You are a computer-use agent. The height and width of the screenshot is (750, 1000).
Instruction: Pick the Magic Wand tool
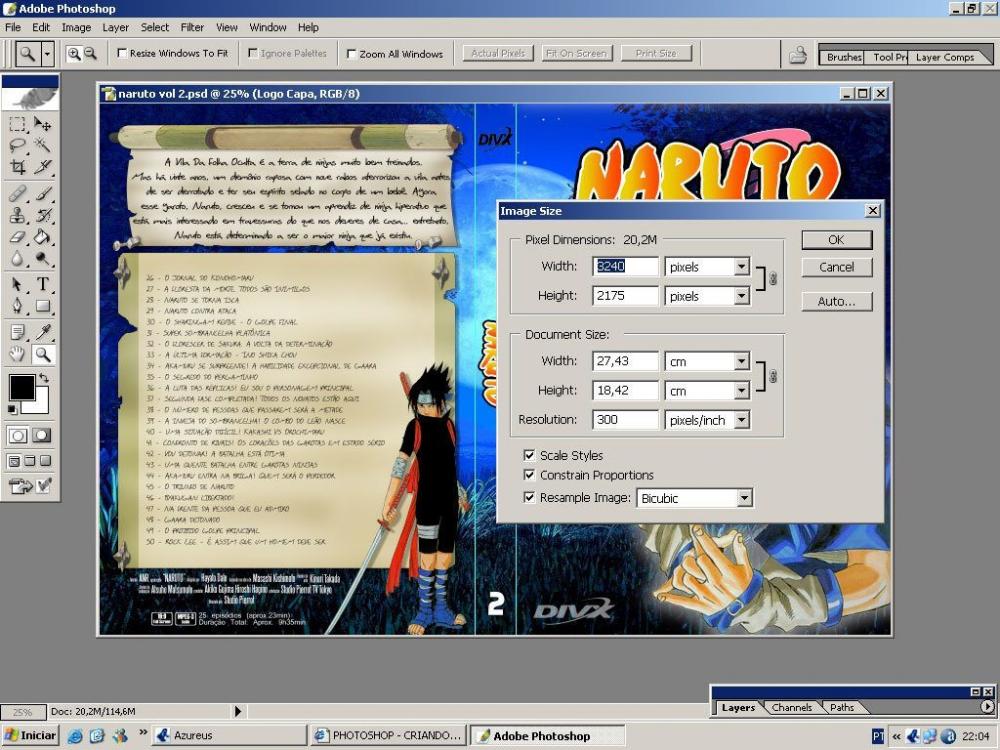coord(43,146)
